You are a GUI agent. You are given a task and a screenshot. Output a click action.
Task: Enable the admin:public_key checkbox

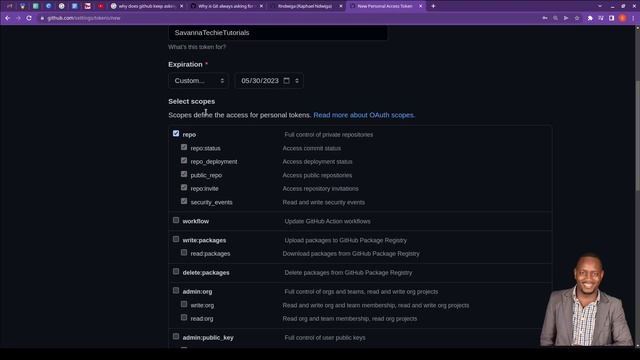click(176, 336)
